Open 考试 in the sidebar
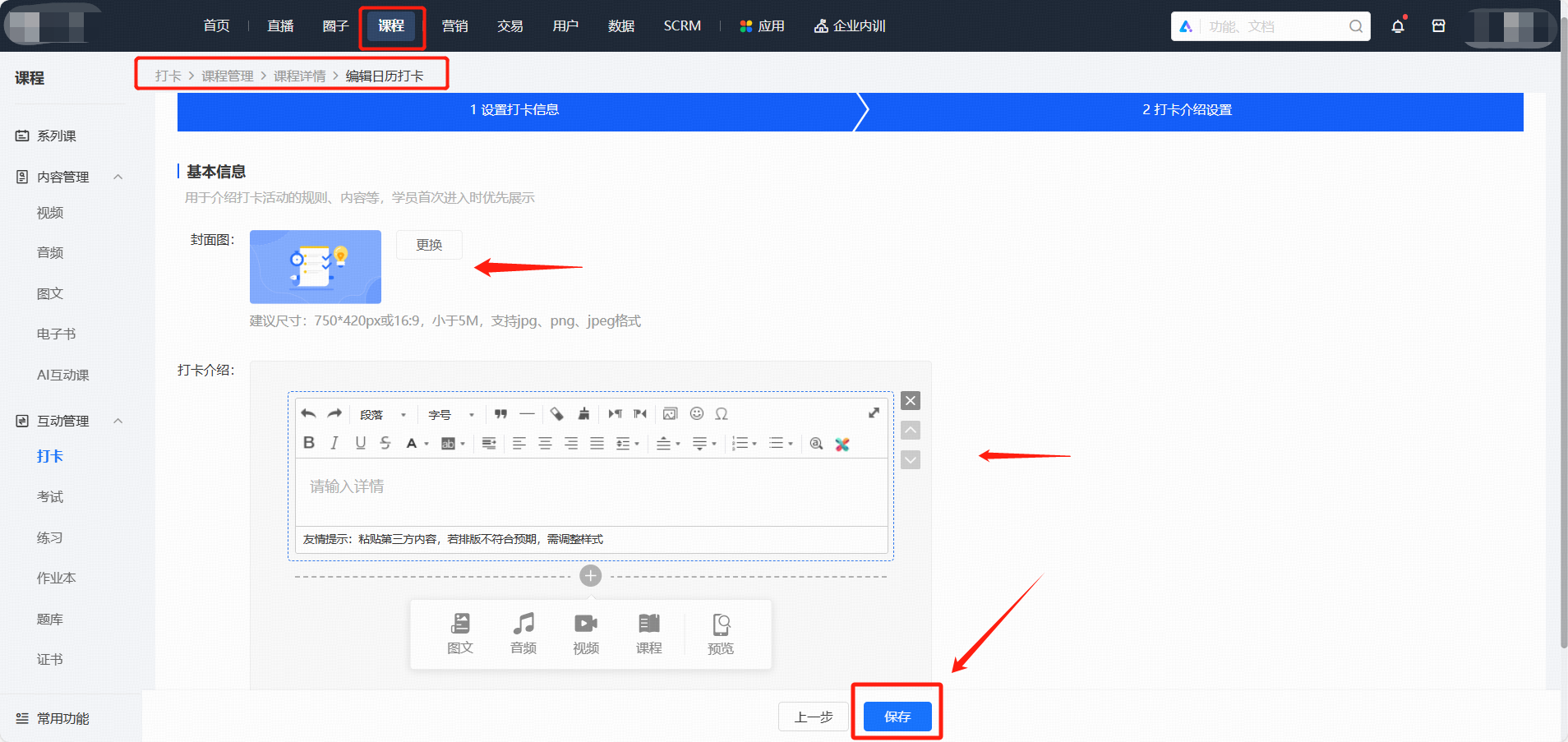Viewport: 1568px width, 742px height. [x=50, y=497]
